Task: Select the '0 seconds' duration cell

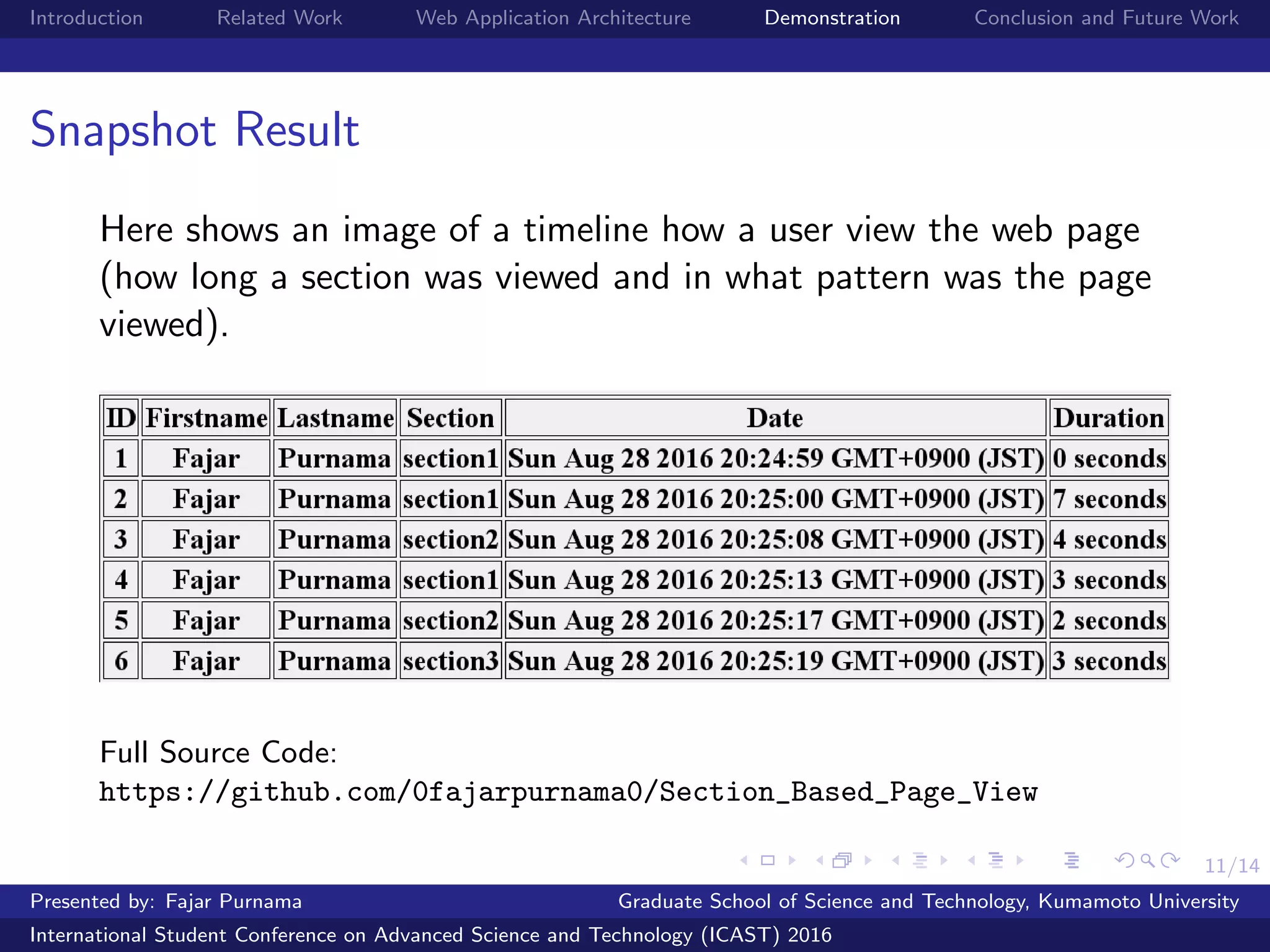Action: (x=1109, y=459)
